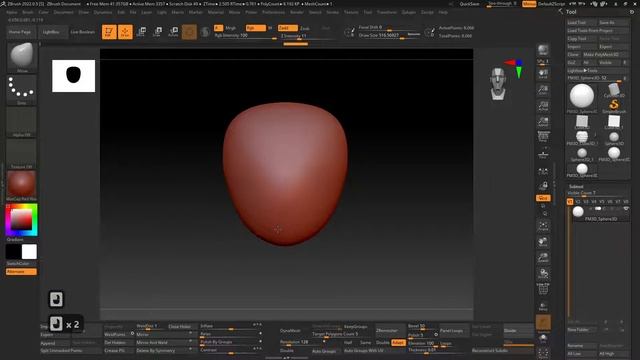The height and width of the screenshot is (360, 640).
Task: Open the Document menu
Action: click(64, 12)
